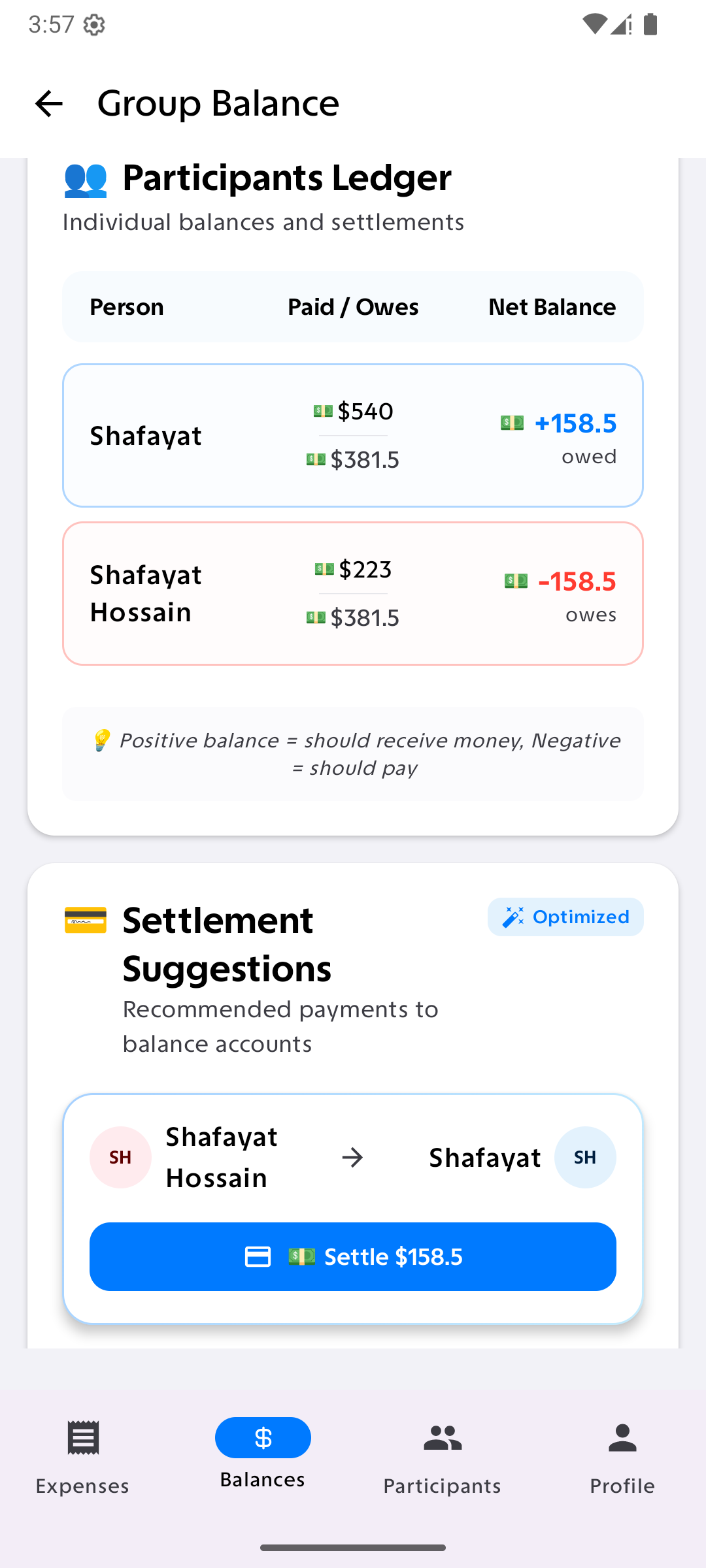Select the Balances tab
This screenshot has width=706, height=1568.
click(x=263, y=1453)
